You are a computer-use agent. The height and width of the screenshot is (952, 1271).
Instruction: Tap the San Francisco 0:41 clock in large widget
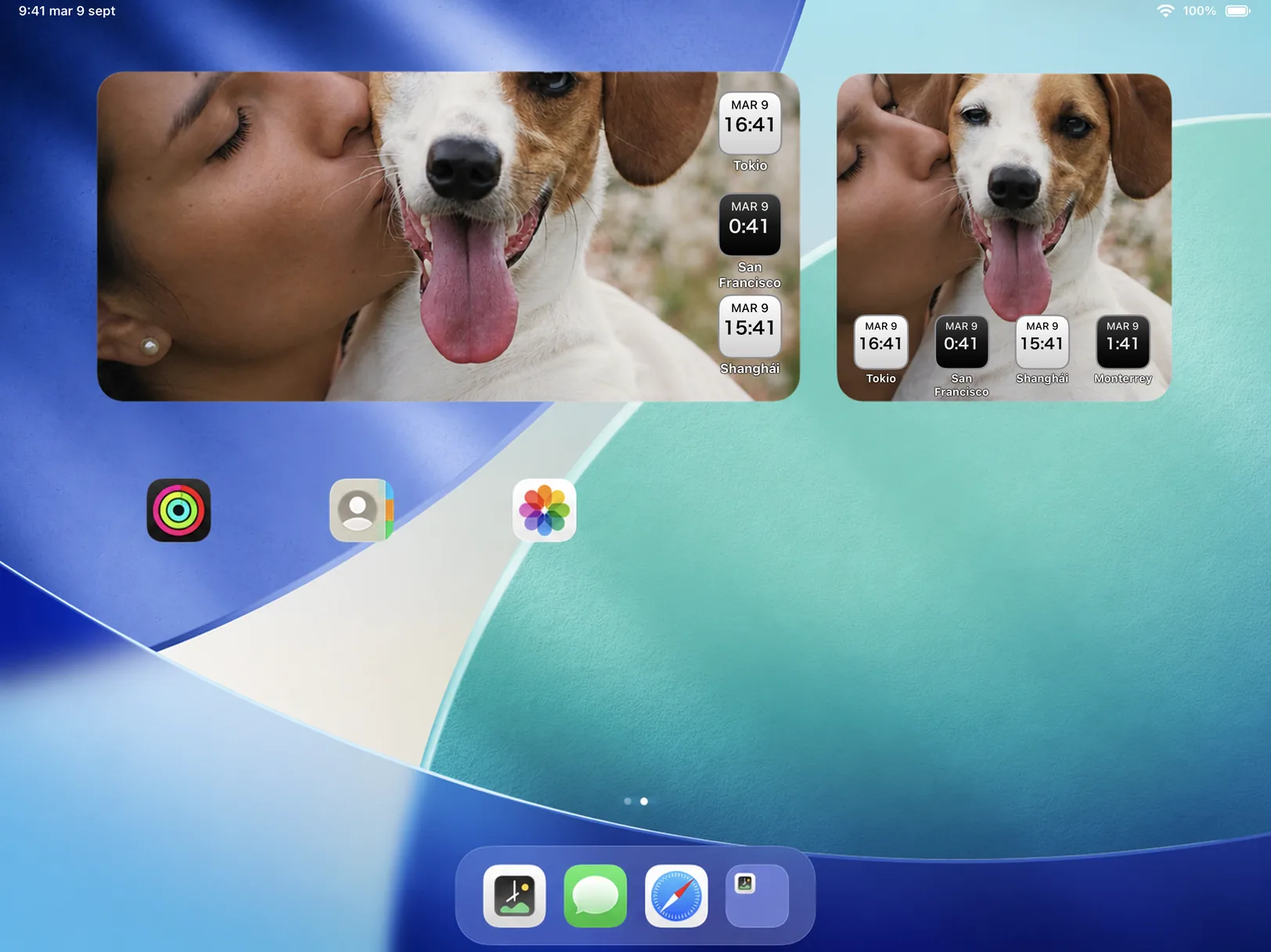750,225
